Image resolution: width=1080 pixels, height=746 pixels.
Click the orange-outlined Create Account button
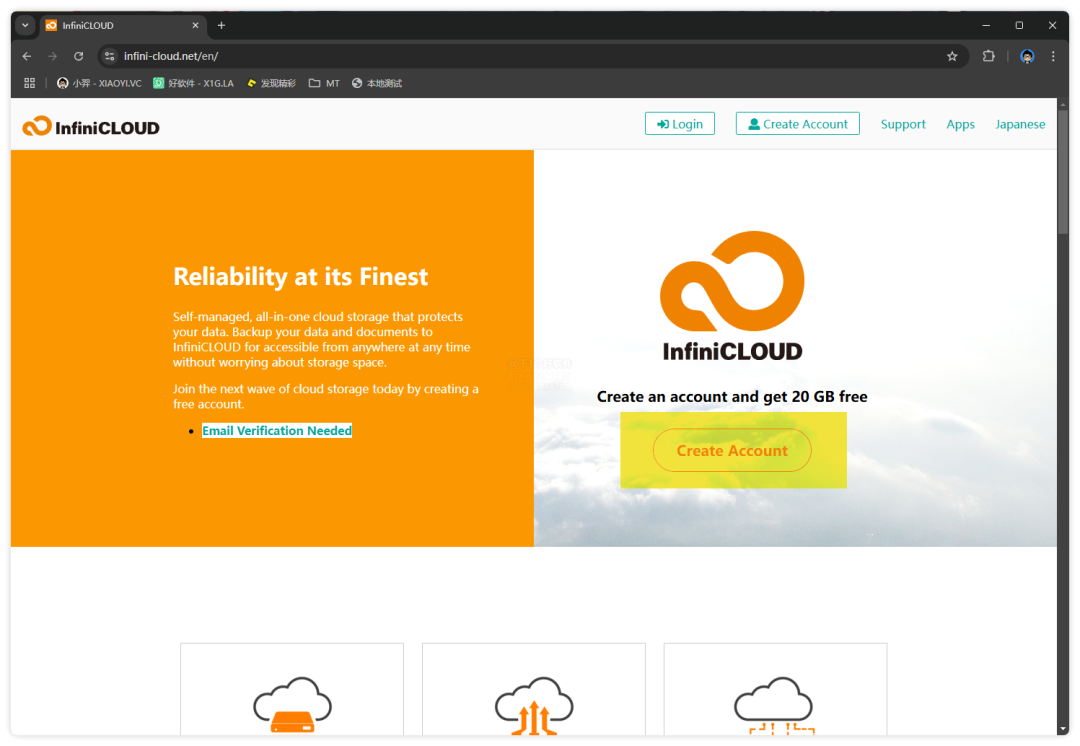coord(732,451)
